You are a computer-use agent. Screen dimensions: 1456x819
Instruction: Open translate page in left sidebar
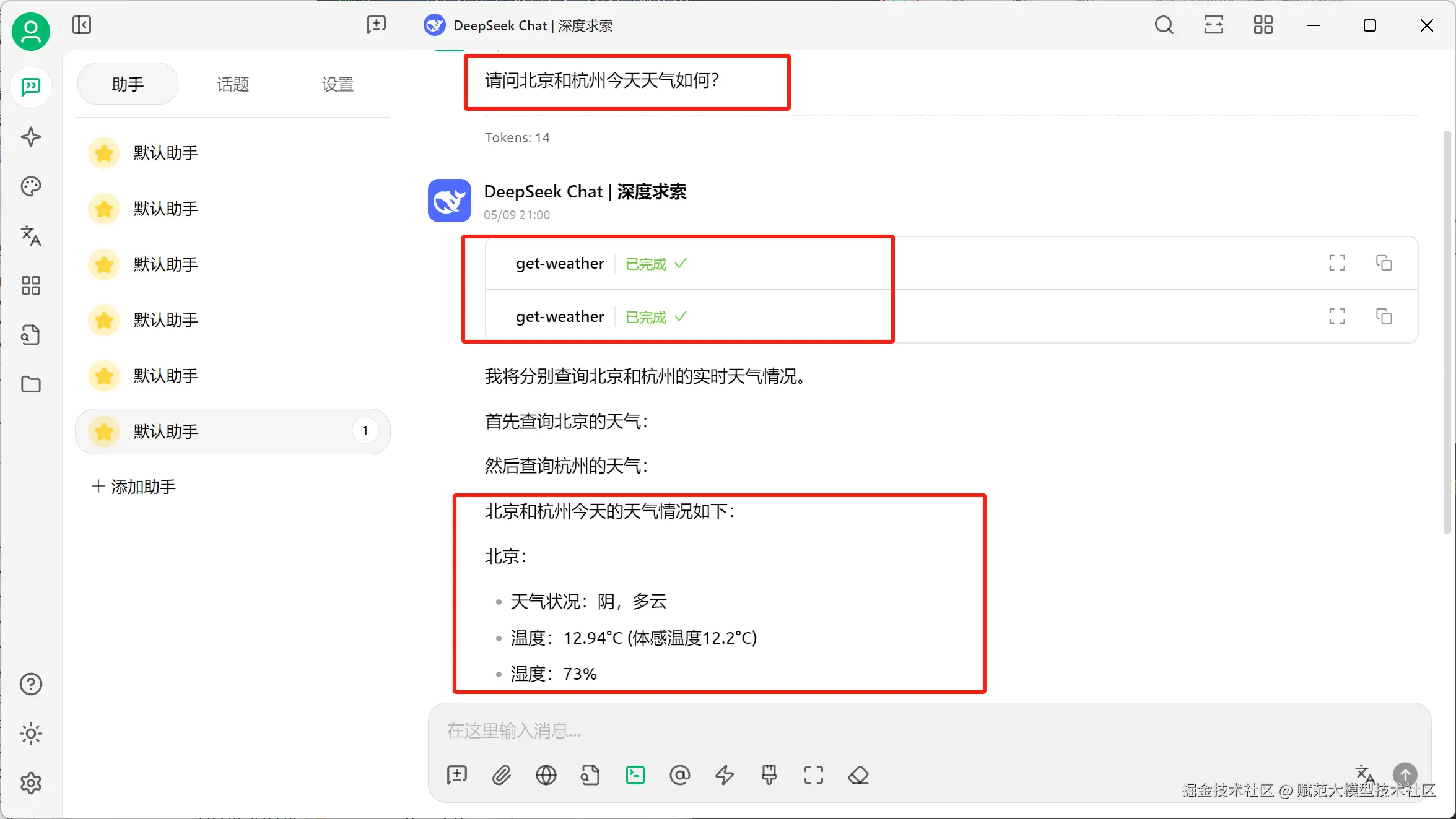30,236
